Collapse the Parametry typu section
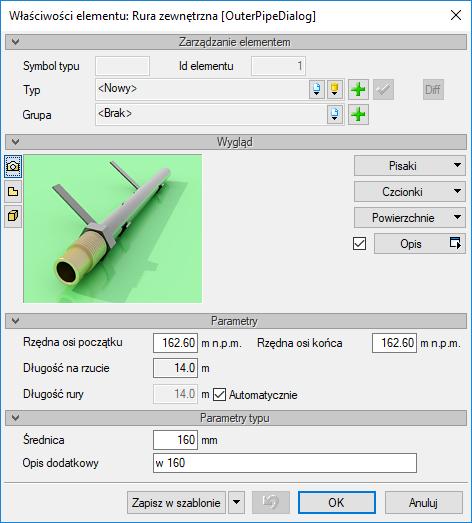The height and width of the screenshot is (523, 472). [15, 418]
